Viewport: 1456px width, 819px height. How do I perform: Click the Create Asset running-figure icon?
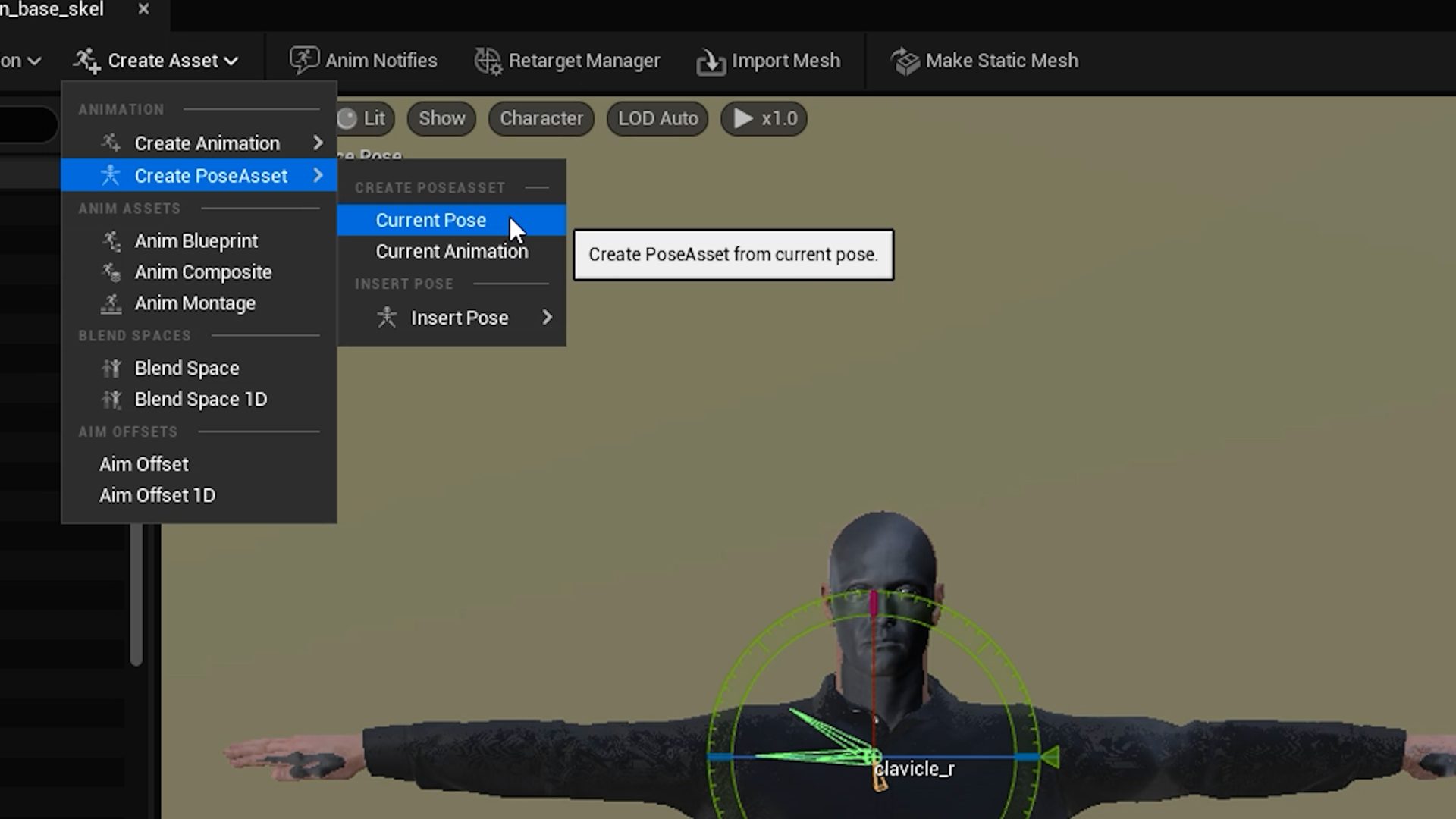point(87,61)
